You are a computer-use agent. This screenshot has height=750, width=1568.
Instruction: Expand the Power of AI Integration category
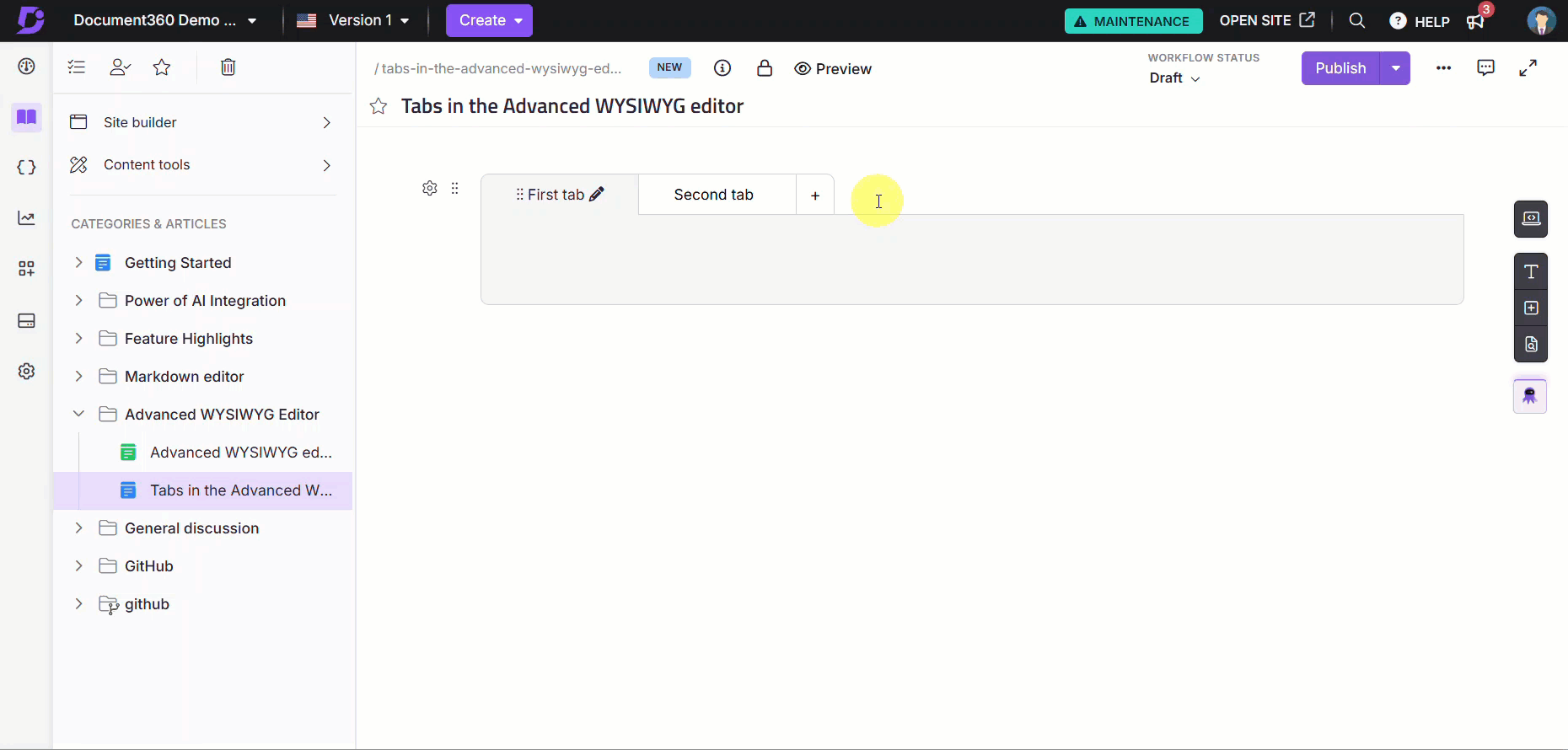[x=78, y=300]
